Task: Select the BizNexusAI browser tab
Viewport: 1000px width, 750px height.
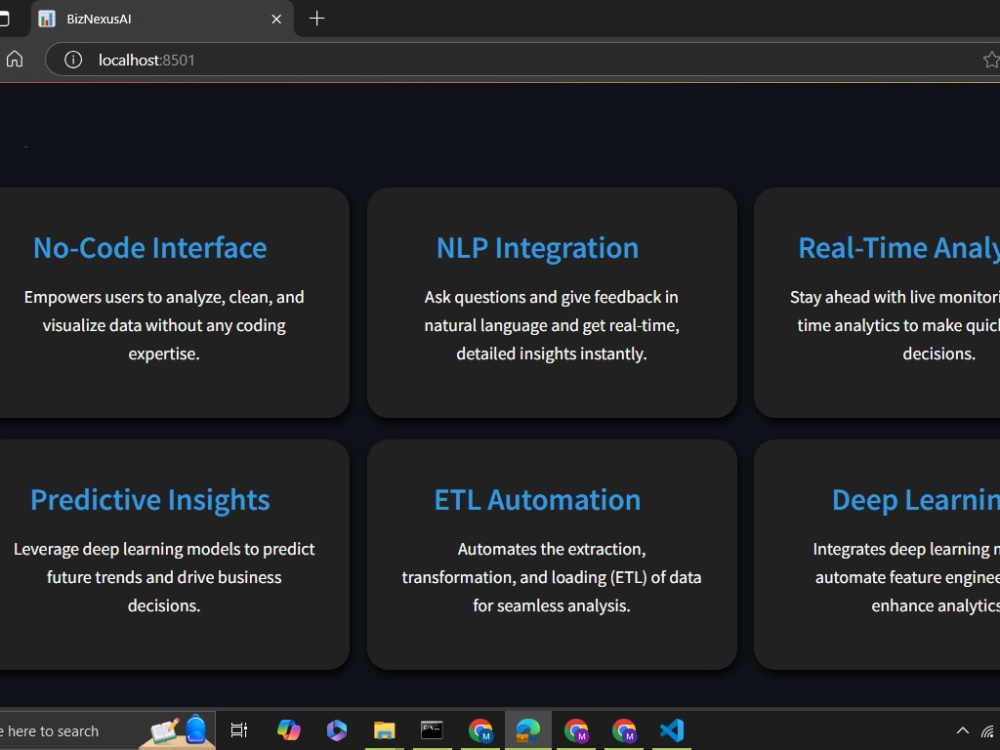Action: pyautogui.click(x=162, y=18)
